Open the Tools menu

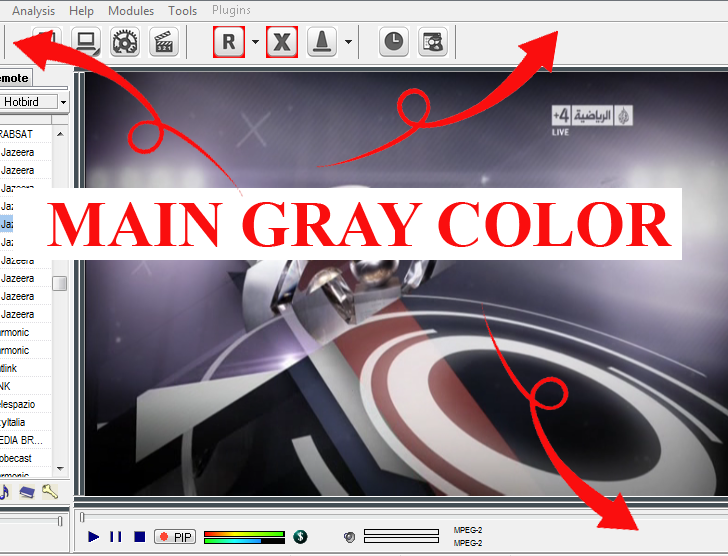[182, 11]
